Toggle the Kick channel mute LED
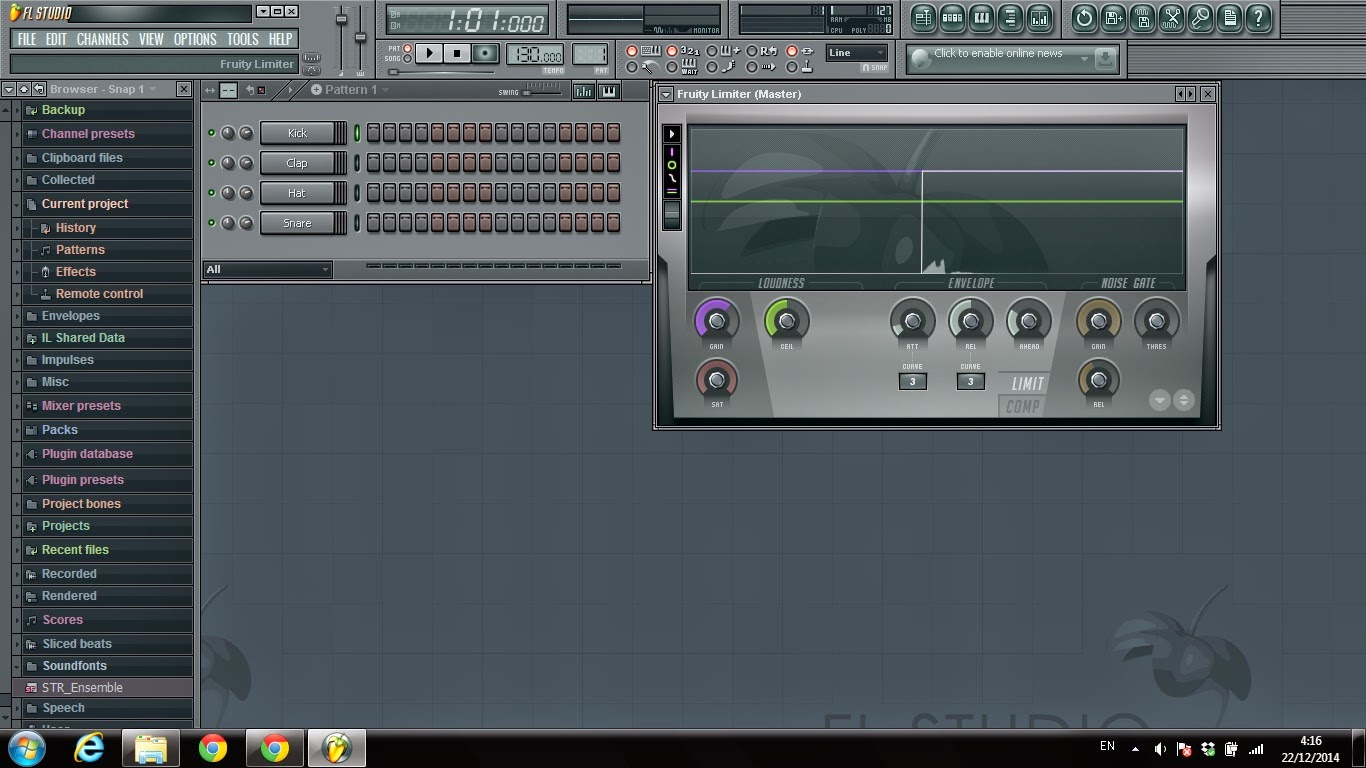The image size is (1366, 768). [211, 133]
